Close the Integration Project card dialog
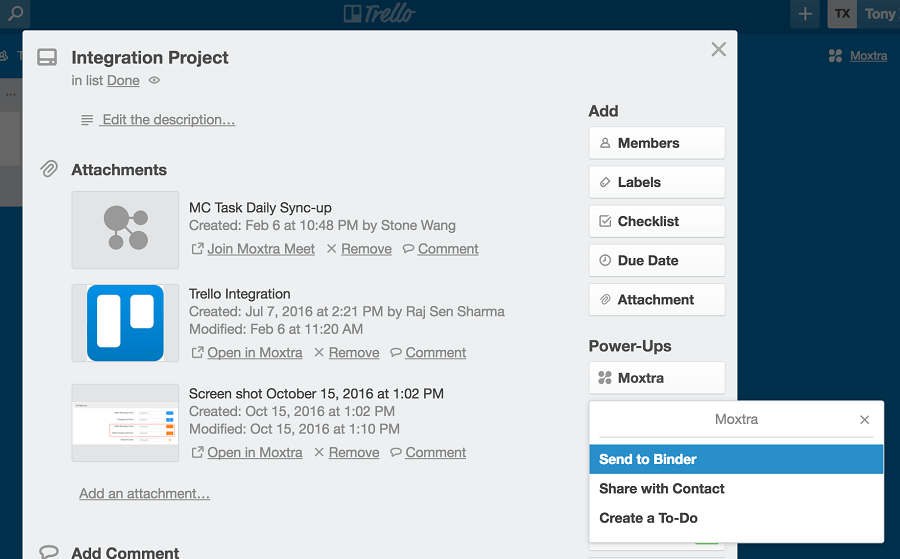This screenshot has height=559, width=900. coord(719,49)
